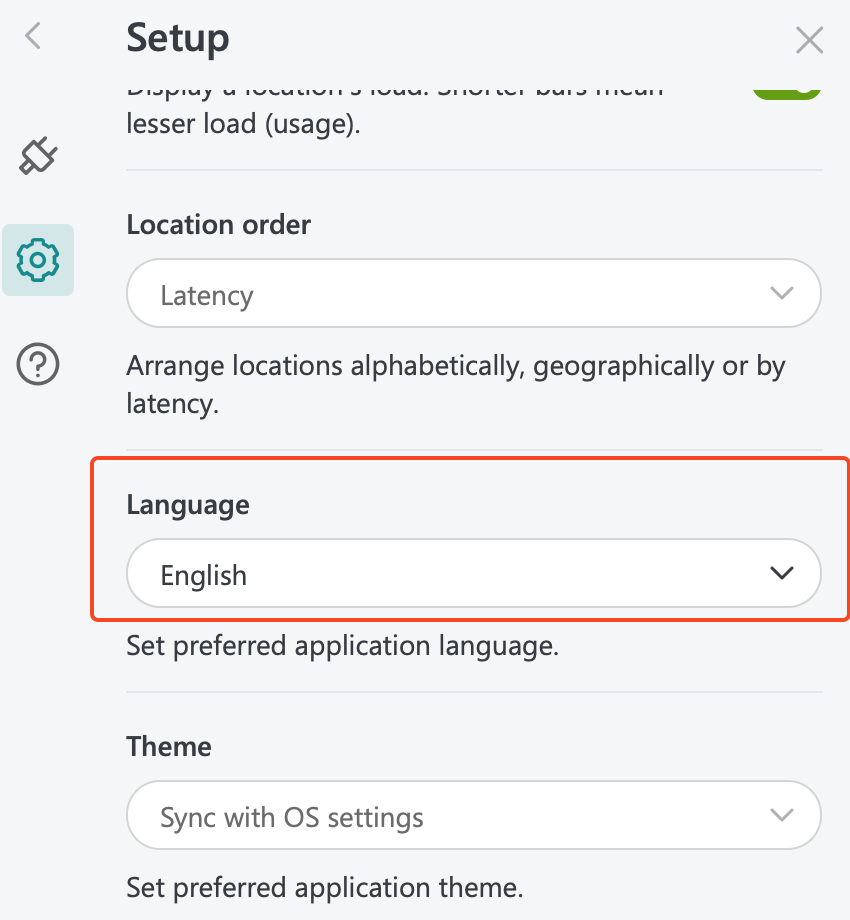Image resolution: width=850 pixels, height=920 pixels.
Task: Click 'Set preferred application theme' text
Action: click(x=324, y=887)
